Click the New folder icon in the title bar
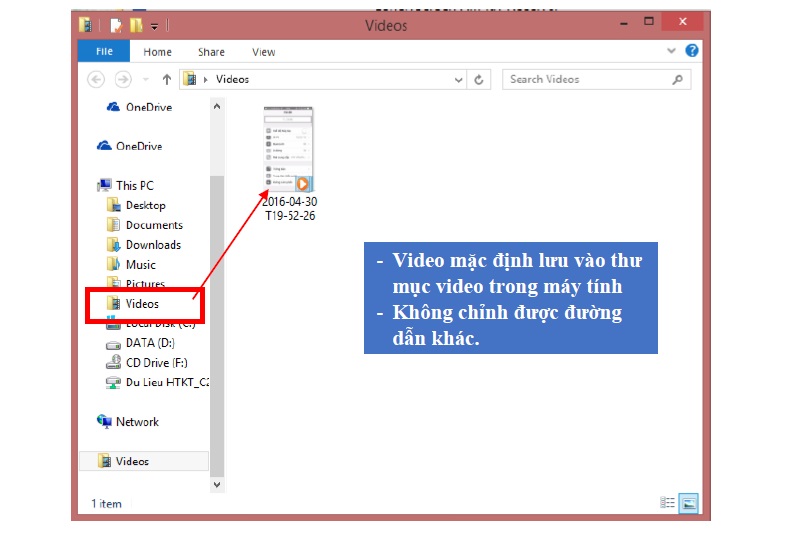Screen dimensions: 801x533 (x=136, y=25)
